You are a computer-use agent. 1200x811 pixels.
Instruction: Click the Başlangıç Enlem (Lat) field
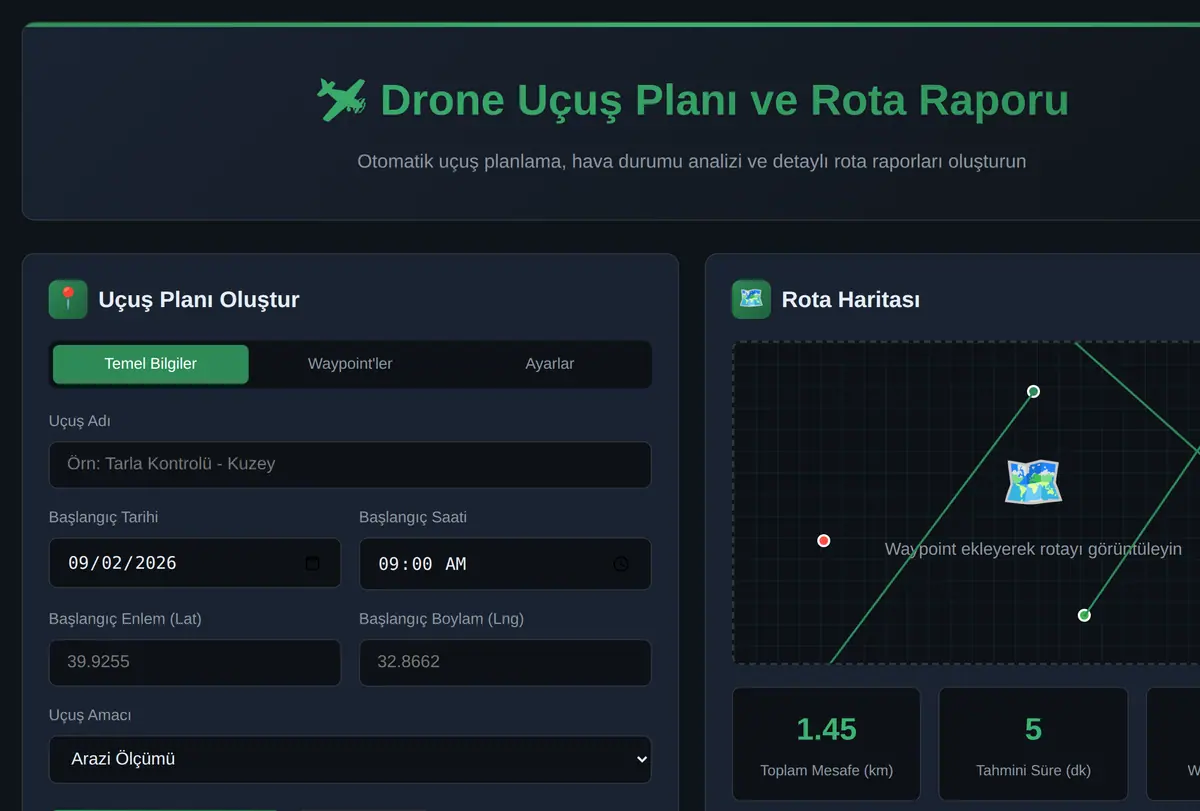coord(195,662)
